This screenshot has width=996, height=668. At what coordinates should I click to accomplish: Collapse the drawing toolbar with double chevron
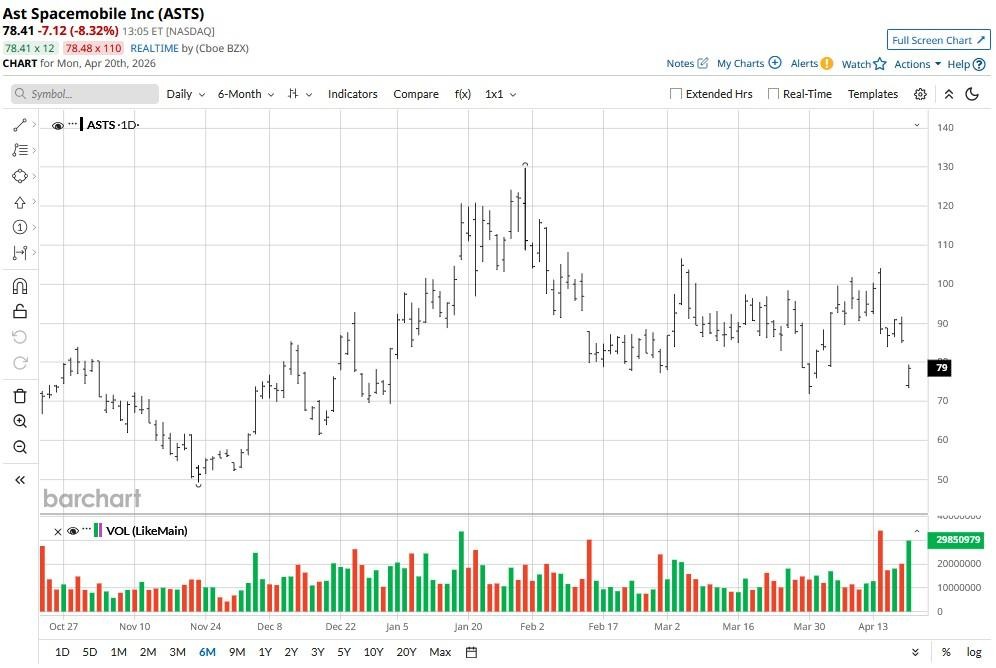pos(20,480)
